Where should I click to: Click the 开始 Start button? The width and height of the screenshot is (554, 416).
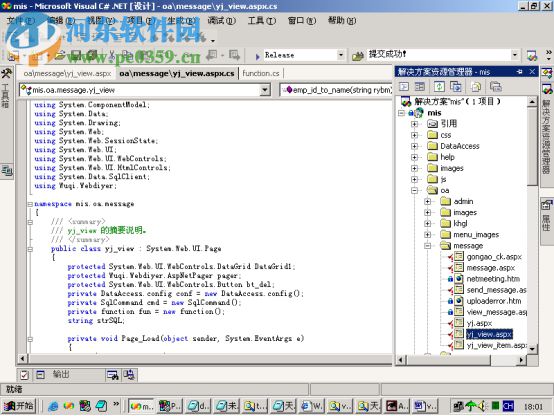click(x=19, y=406)
